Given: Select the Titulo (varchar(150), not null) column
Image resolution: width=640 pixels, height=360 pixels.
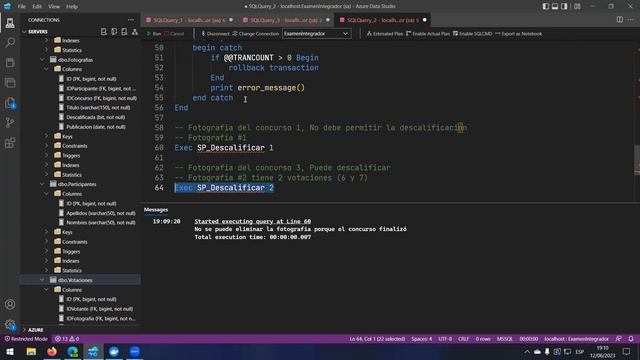Looking at the screenshot, I should point(98,107).
